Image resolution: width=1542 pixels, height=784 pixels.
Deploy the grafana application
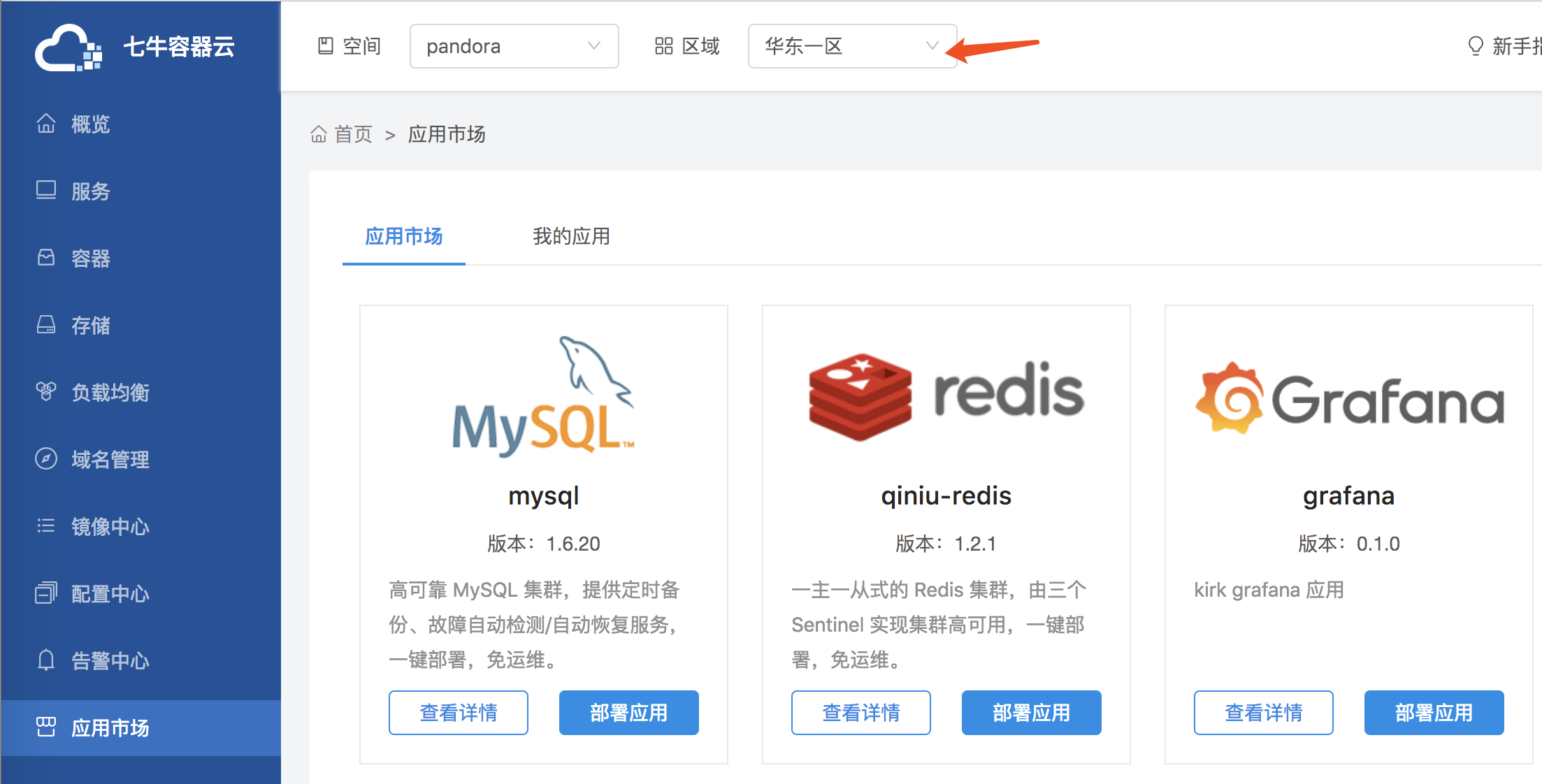(x=1434, y=713)
